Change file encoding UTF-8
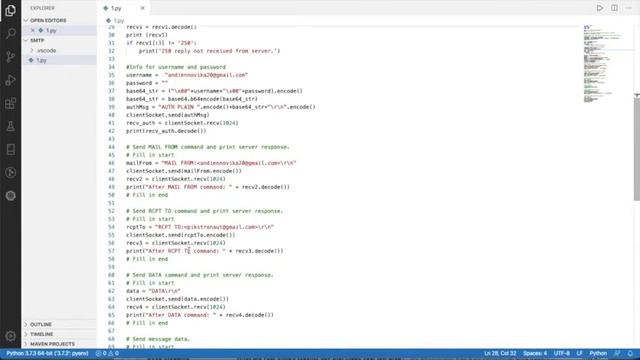 point(562,353)
